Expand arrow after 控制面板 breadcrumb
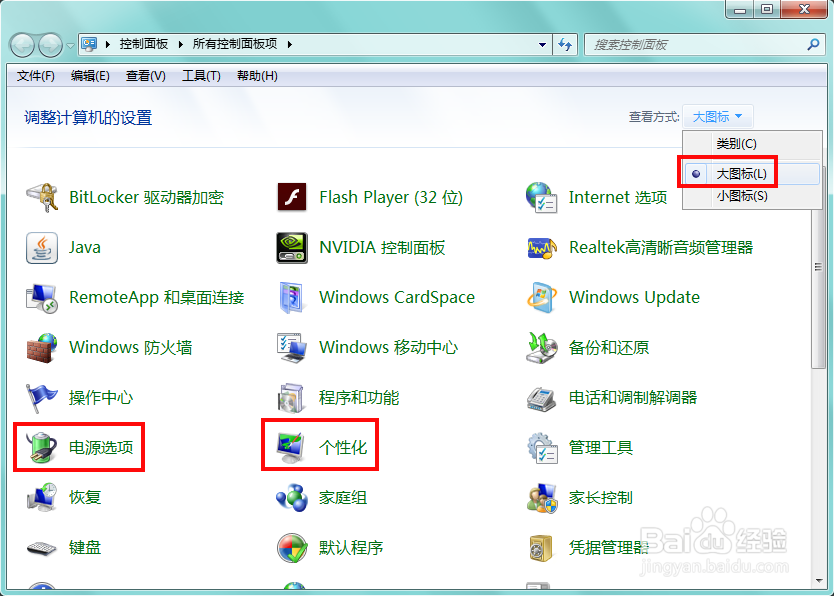This screenshot has width=834, height=596. 181,44
